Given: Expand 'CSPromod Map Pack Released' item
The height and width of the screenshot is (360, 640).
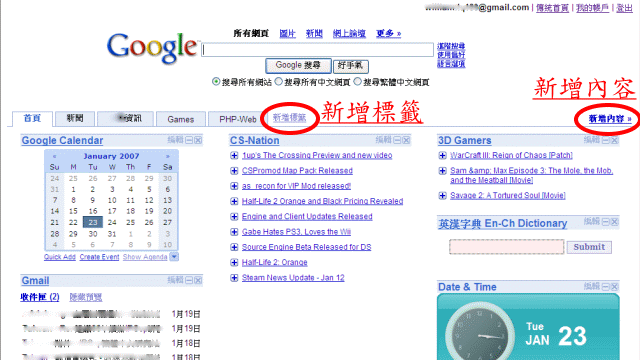Looking at the screenshot, I should 234,171.
